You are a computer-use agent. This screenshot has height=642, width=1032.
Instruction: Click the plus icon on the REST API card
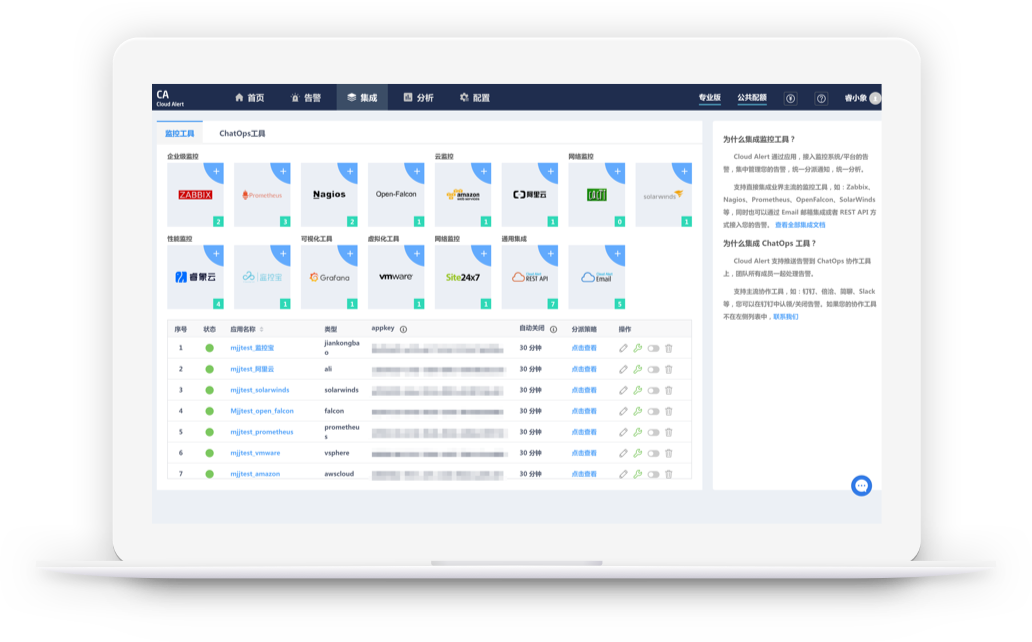coord(550,254)
